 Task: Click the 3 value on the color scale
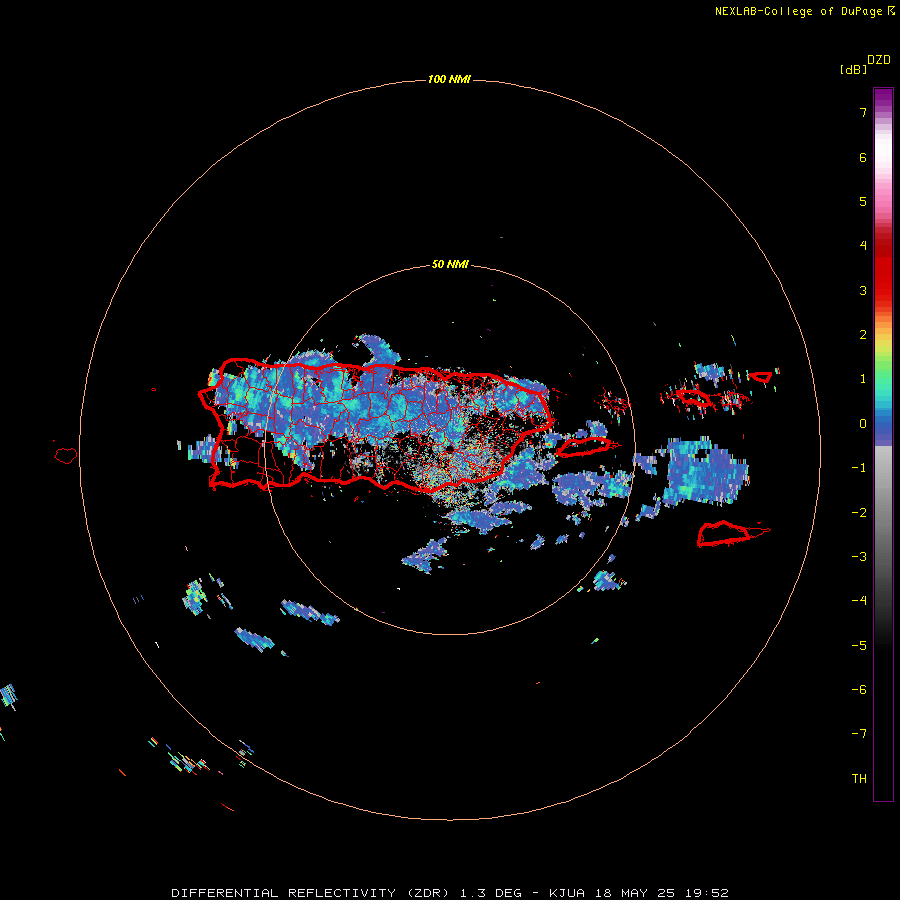[863, 290]
